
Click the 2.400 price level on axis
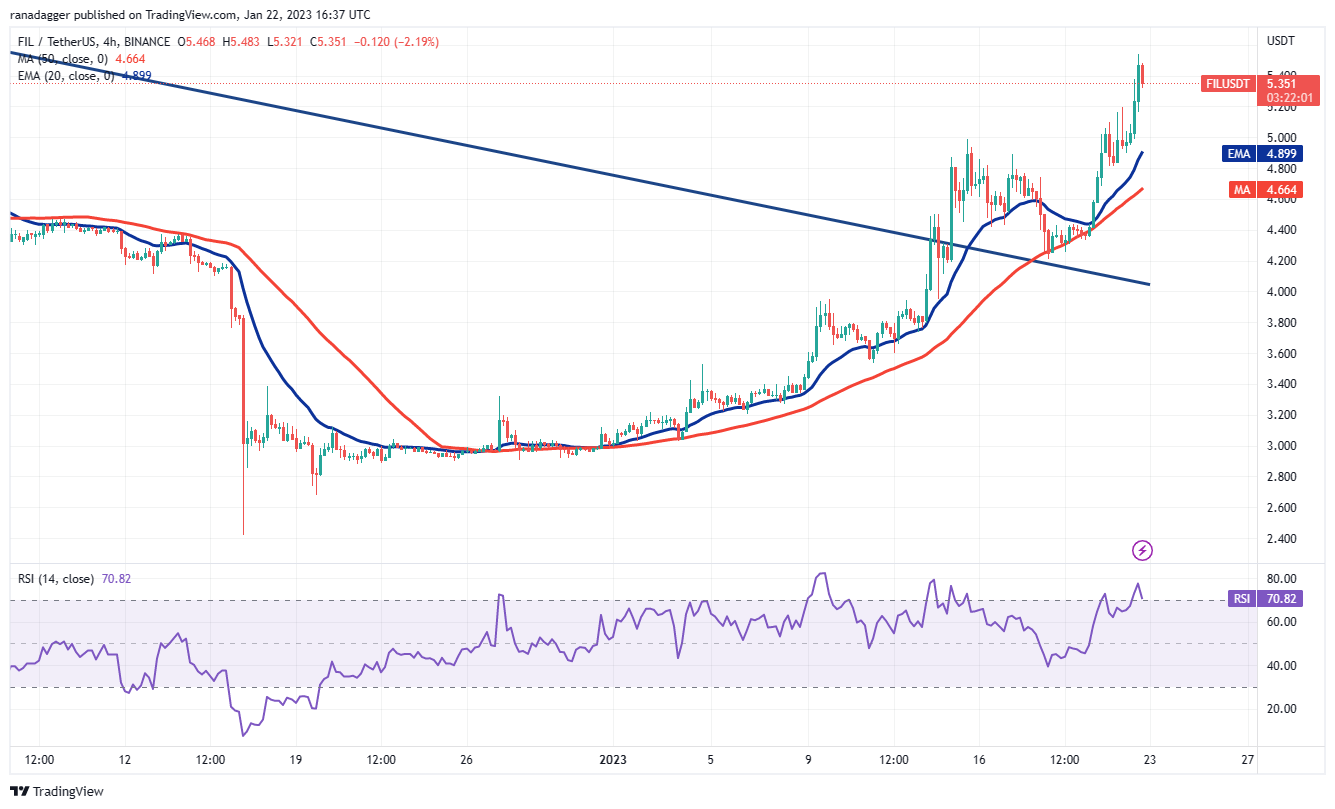click(x=1281, y=539)
